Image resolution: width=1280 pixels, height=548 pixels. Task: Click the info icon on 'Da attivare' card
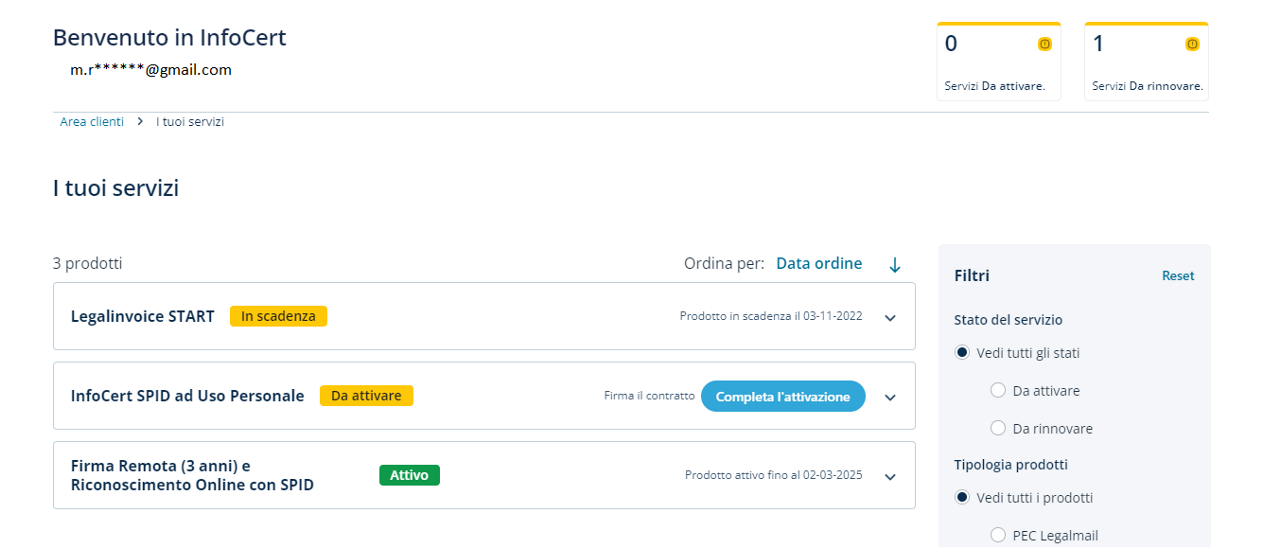tap(1044, 44)
